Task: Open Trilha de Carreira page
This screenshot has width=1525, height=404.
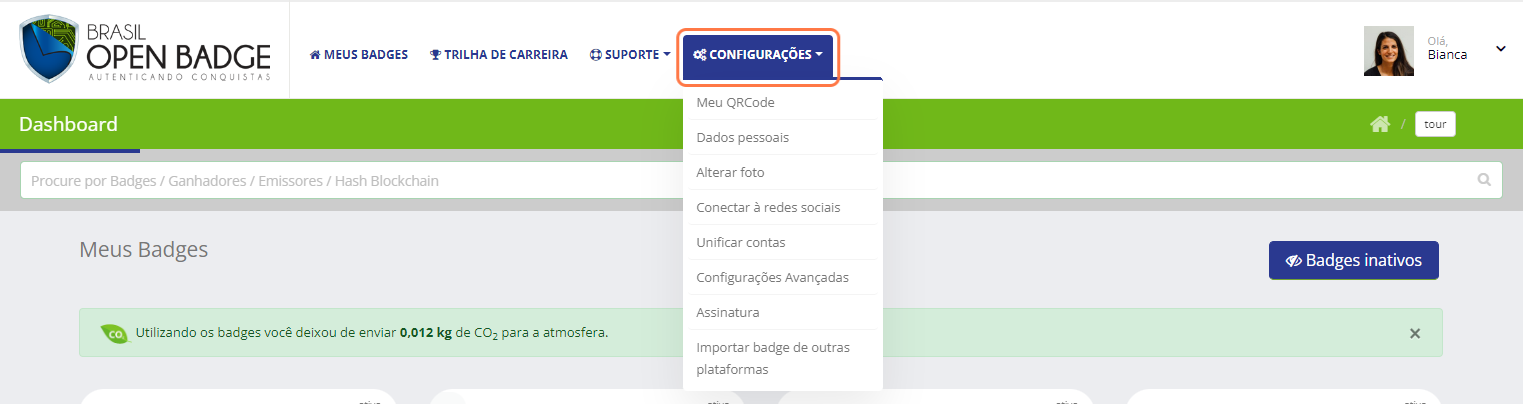Action: pyautogui.click(x=499, y=55)
